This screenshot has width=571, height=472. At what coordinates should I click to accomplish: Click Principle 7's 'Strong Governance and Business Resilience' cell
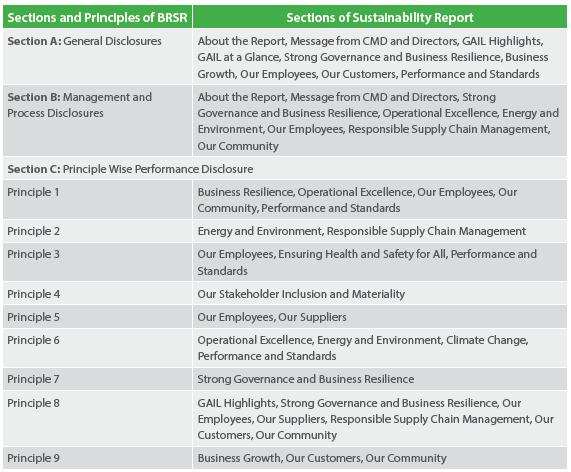[380, 379]
